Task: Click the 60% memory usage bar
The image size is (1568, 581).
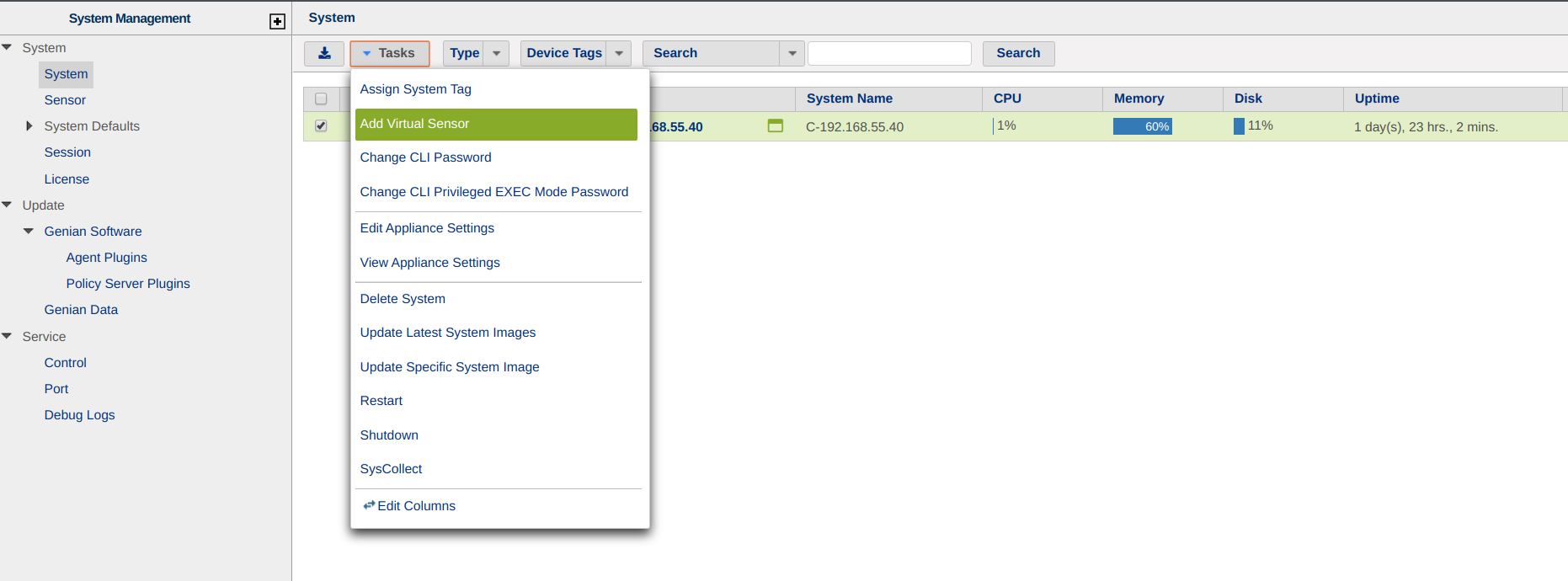Action: pyautogui.click(x=1142, y=126)
